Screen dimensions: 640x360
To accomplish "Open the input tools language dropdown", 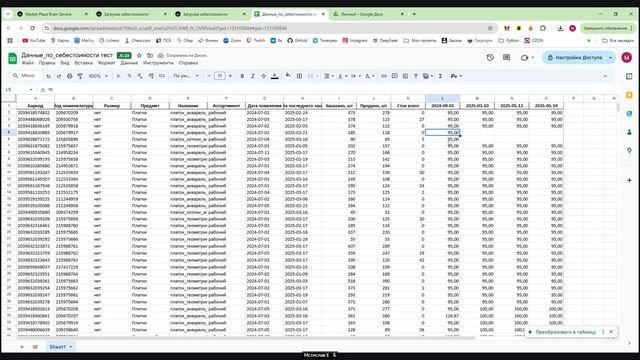I will pyautogui.click(x=456, y=76).
